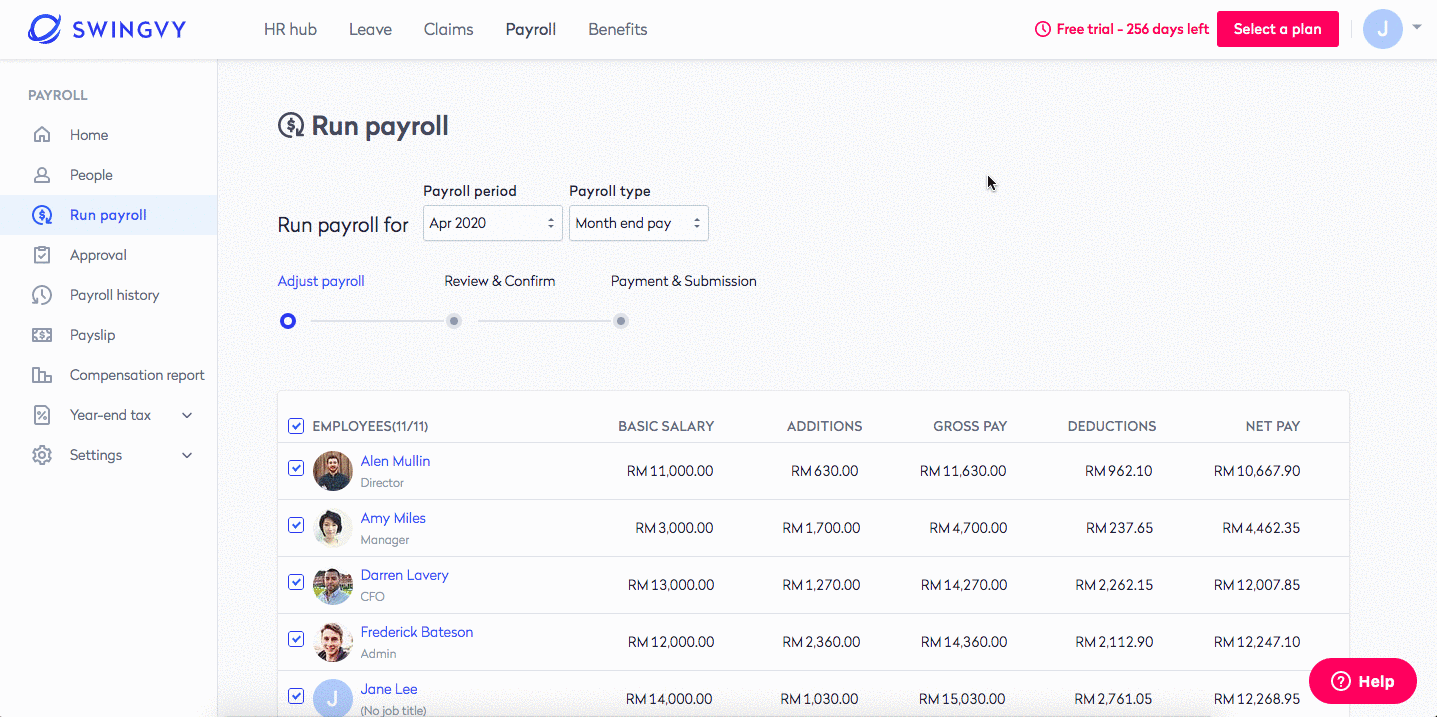Open Frederick Bateson's name link

click(x=417, y=632)
